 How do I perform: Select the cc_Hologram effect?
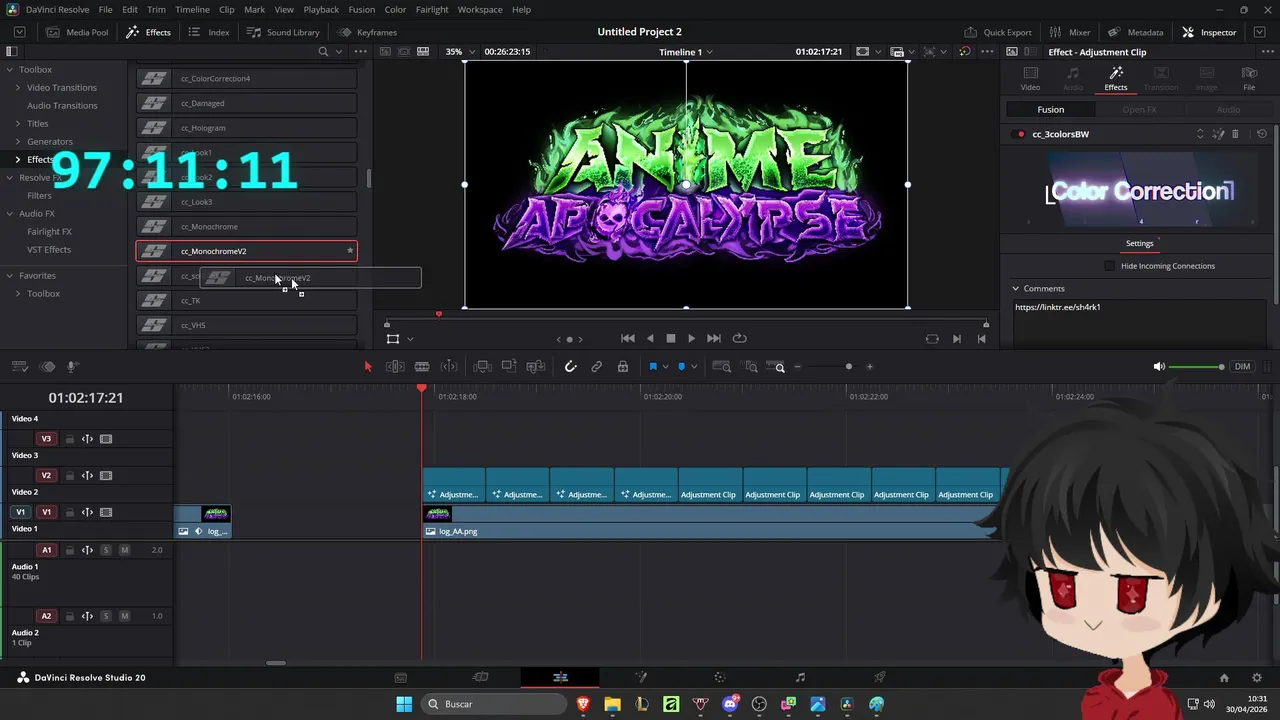tap(246, 128)
